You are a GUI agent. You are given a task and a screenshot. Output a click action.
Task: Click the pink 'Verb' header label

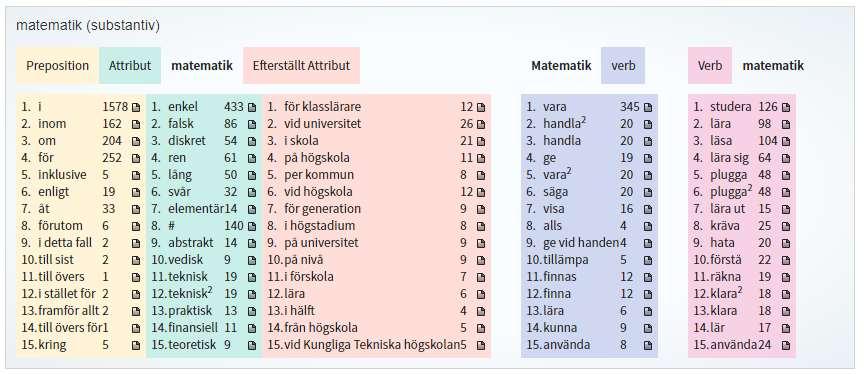tap(710, 66)
